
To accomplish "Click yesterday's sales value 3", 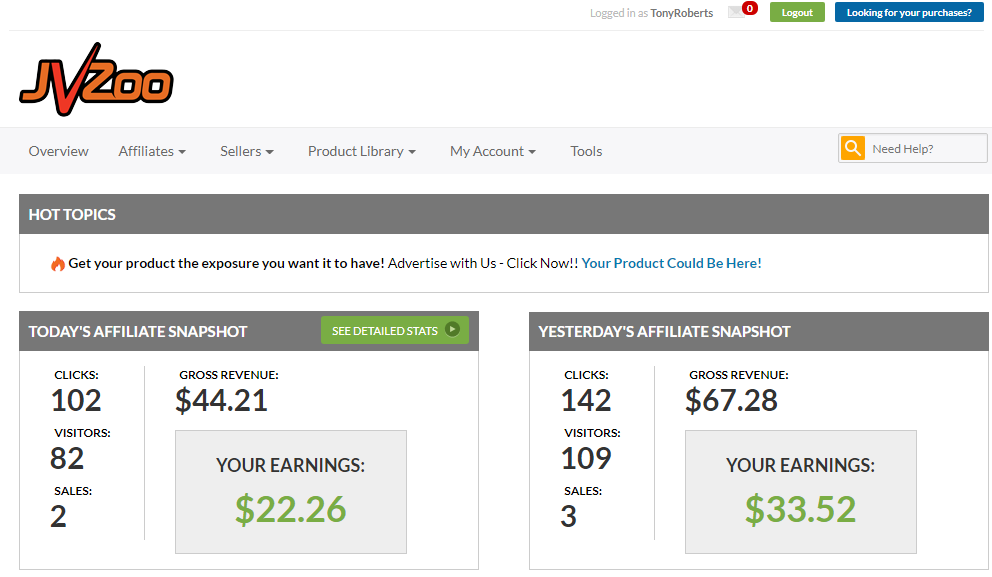I will [x=568, y=516].
